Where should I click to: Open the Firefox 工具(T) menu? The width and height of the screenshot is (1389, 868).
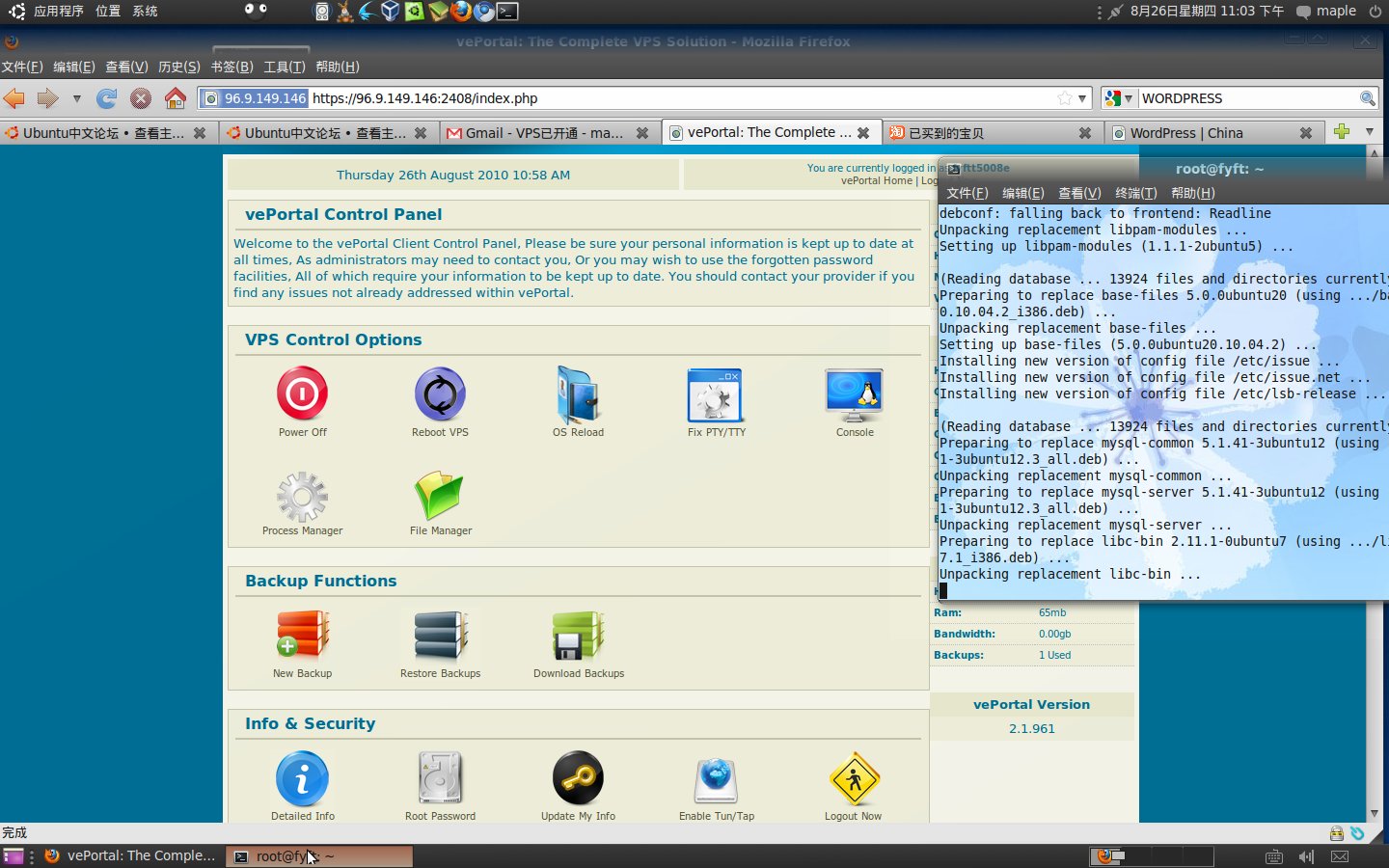[x=284, y=67]
